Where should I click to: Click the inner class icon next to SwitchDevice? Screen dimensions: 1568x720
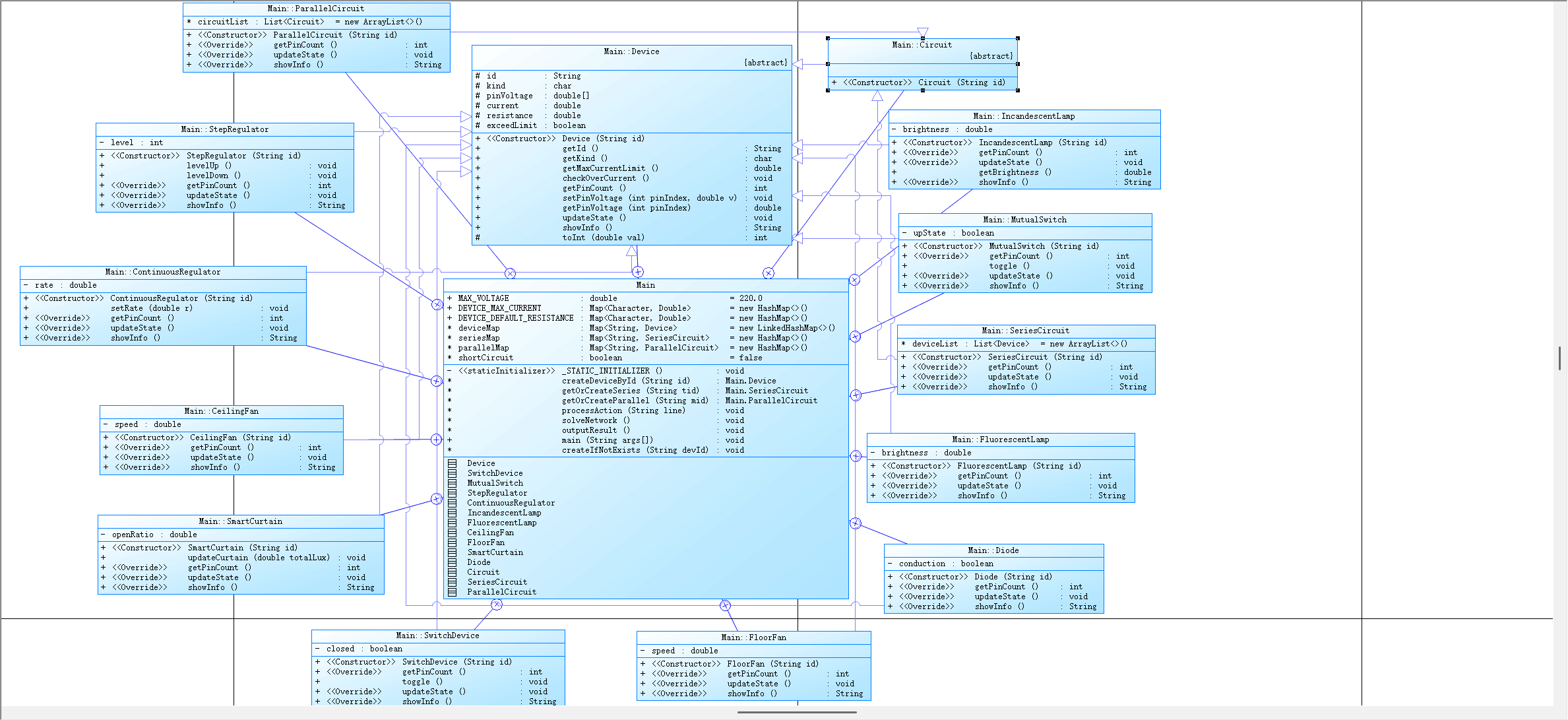point(453,473)
